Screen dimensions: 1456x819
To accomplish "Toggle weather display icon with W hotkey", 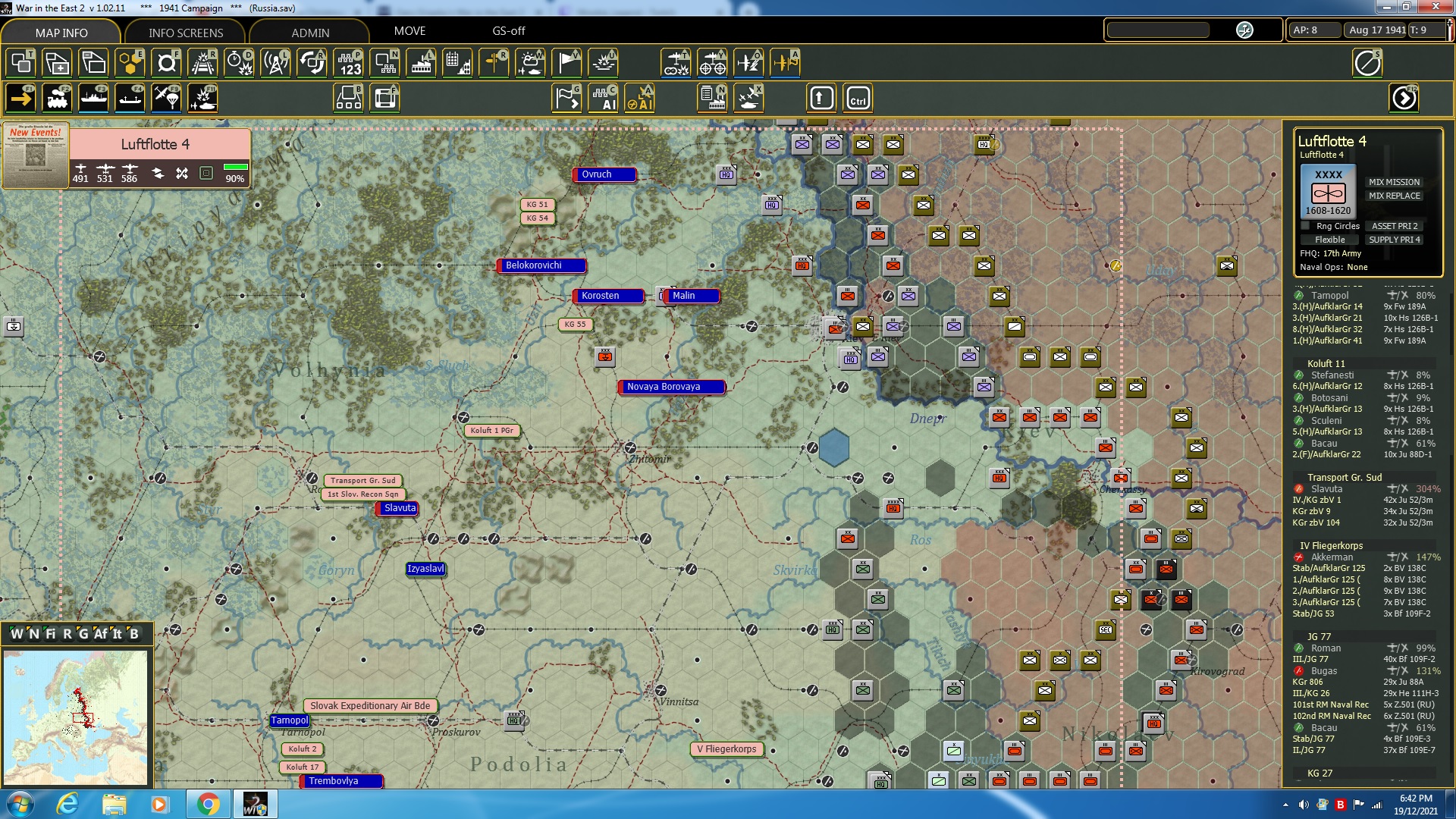I will pos(531,64).
